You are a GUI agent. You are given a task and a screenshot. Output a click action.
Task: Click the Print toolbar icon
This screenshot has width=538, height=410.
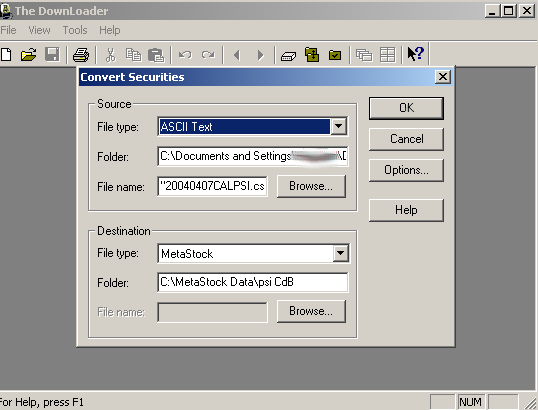[81, 55]
